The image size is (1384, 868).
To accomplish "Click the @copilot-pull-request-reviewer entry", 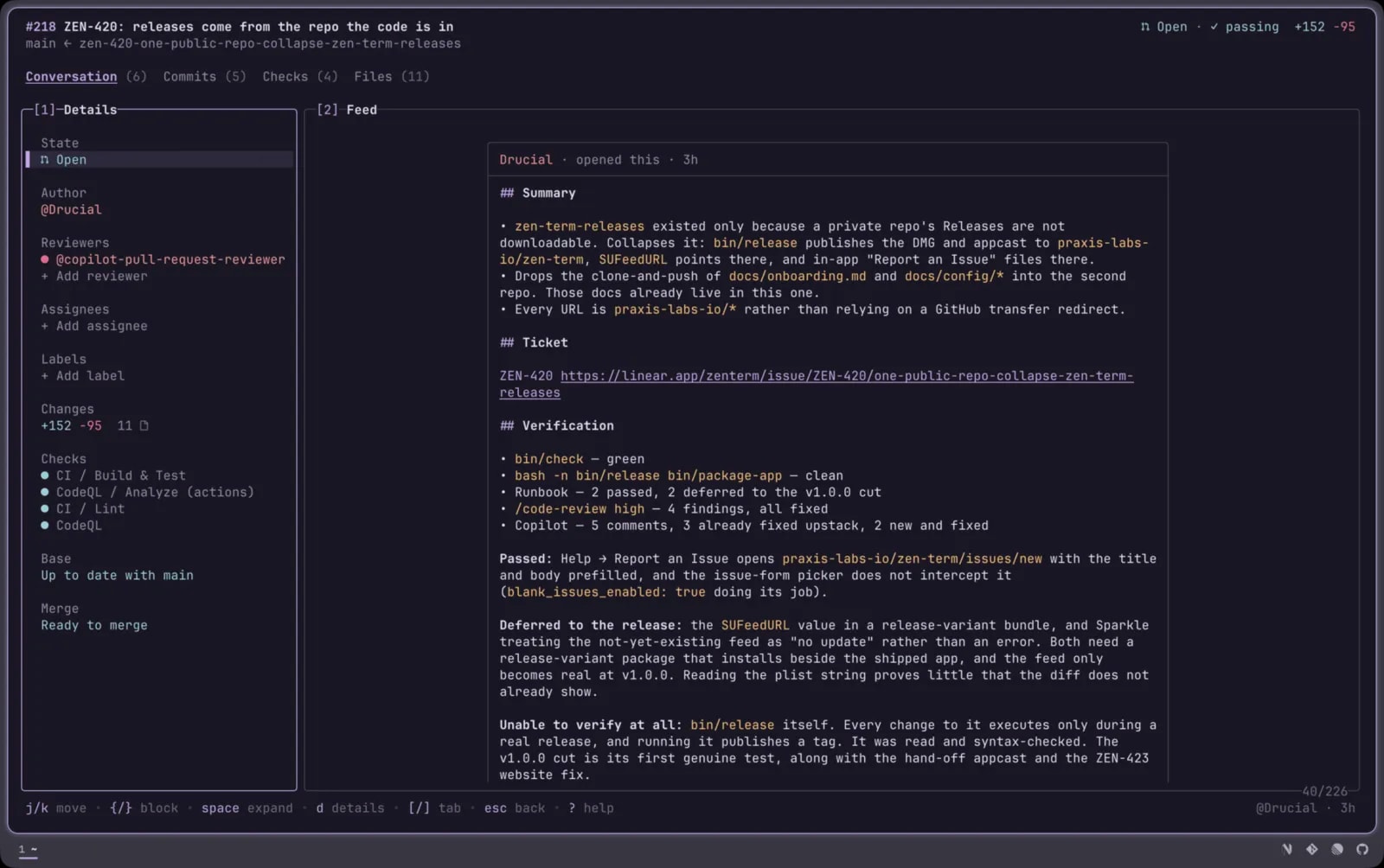I will pyautogui.click(x=170, y=259).
